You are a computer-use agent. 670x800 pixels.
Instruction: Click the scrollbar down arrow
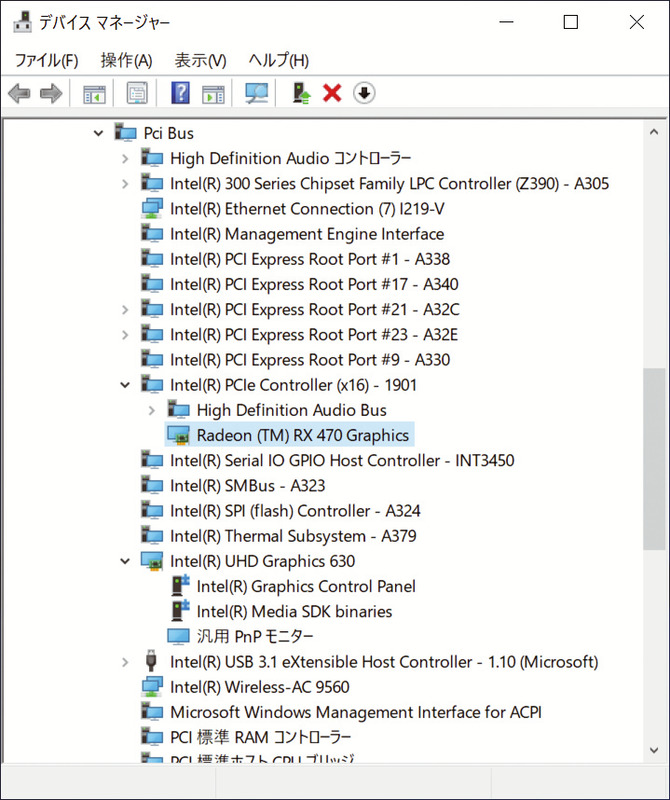point(654,750)
